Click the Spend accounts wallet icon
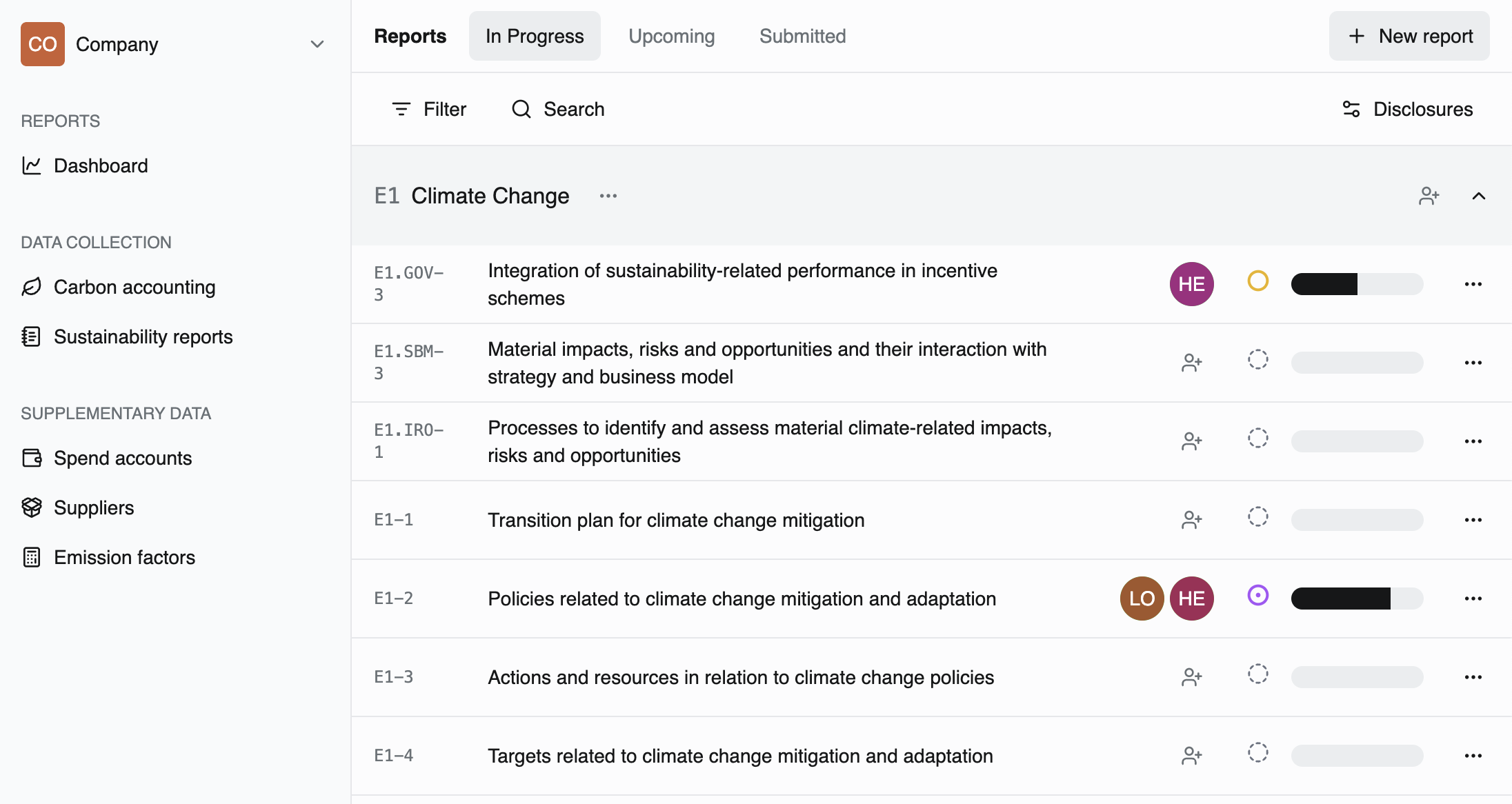This screenshot has width=1512, height=804. 32,458
